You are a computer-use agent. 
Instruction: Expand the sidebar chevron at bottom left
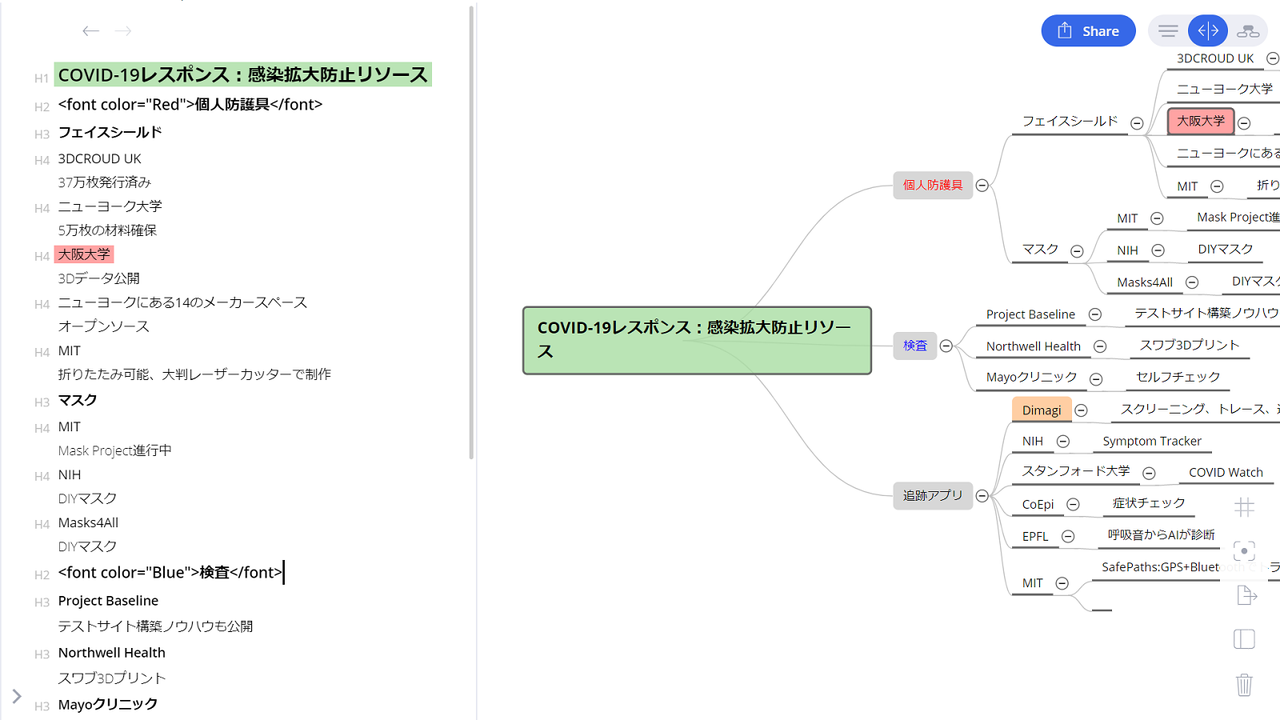tap(17, 696)
